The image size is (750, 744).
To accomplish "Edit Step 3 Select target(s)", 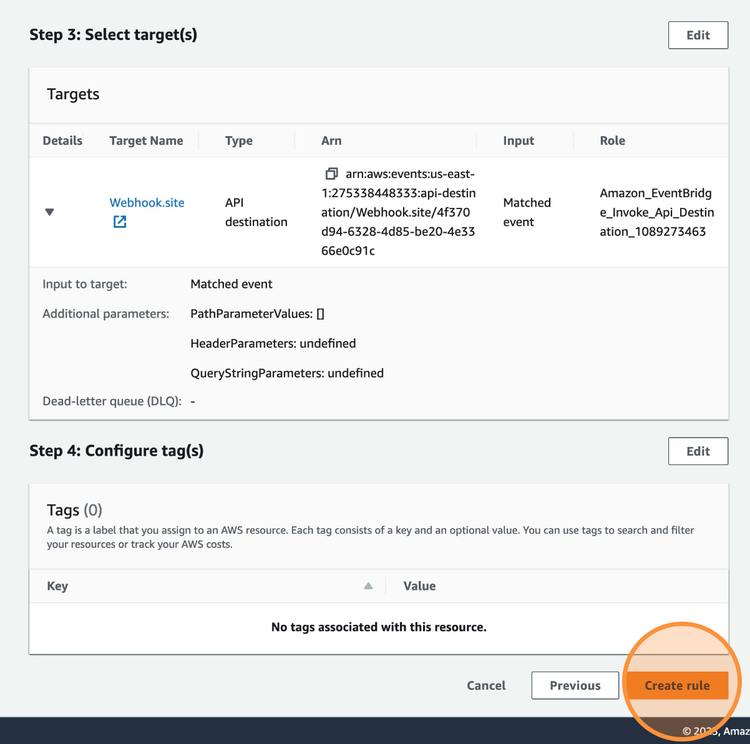I will click(697, 35).
